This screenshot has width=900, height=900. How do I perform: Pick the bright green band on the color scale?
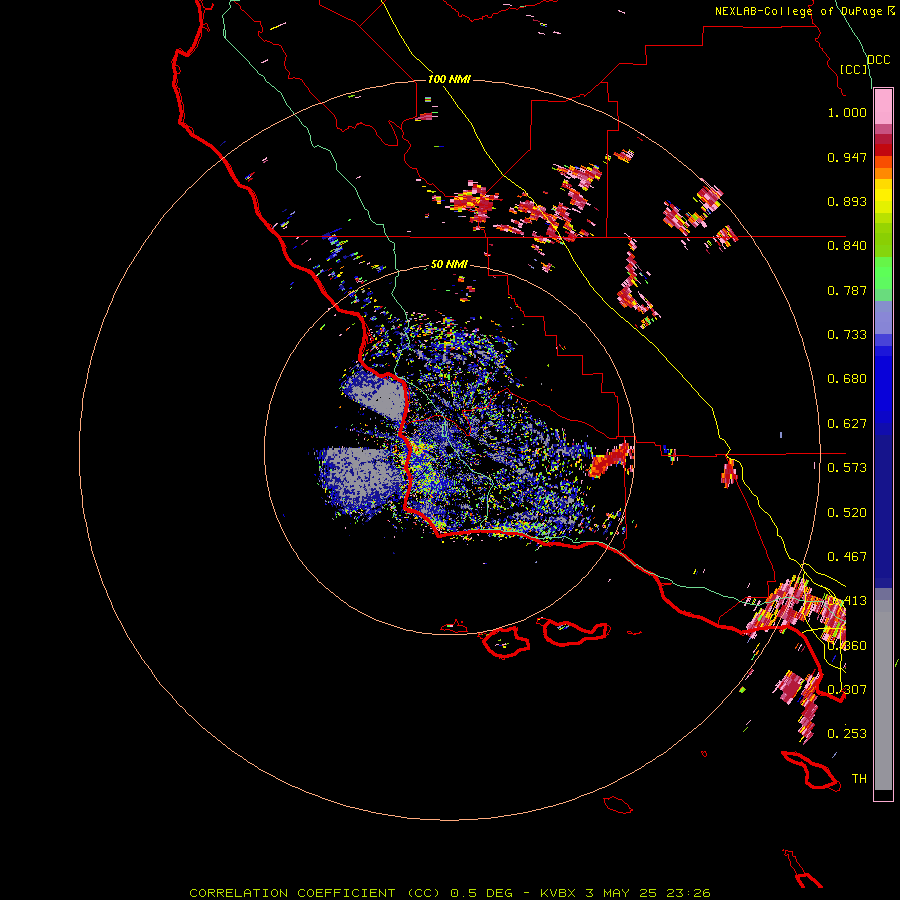[x=883, y=273]
